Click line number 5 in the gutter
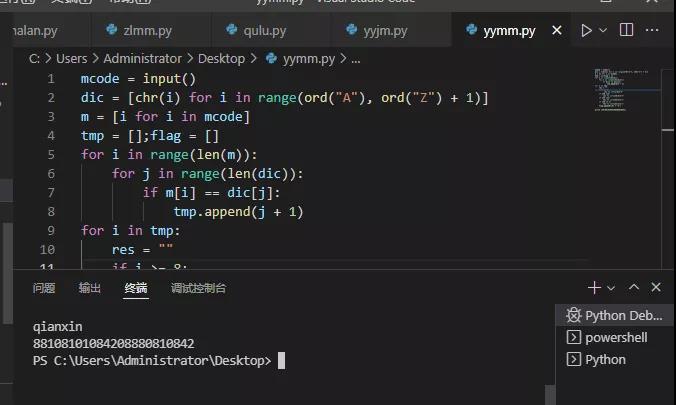The image size is (676, 405). [51, 154]
